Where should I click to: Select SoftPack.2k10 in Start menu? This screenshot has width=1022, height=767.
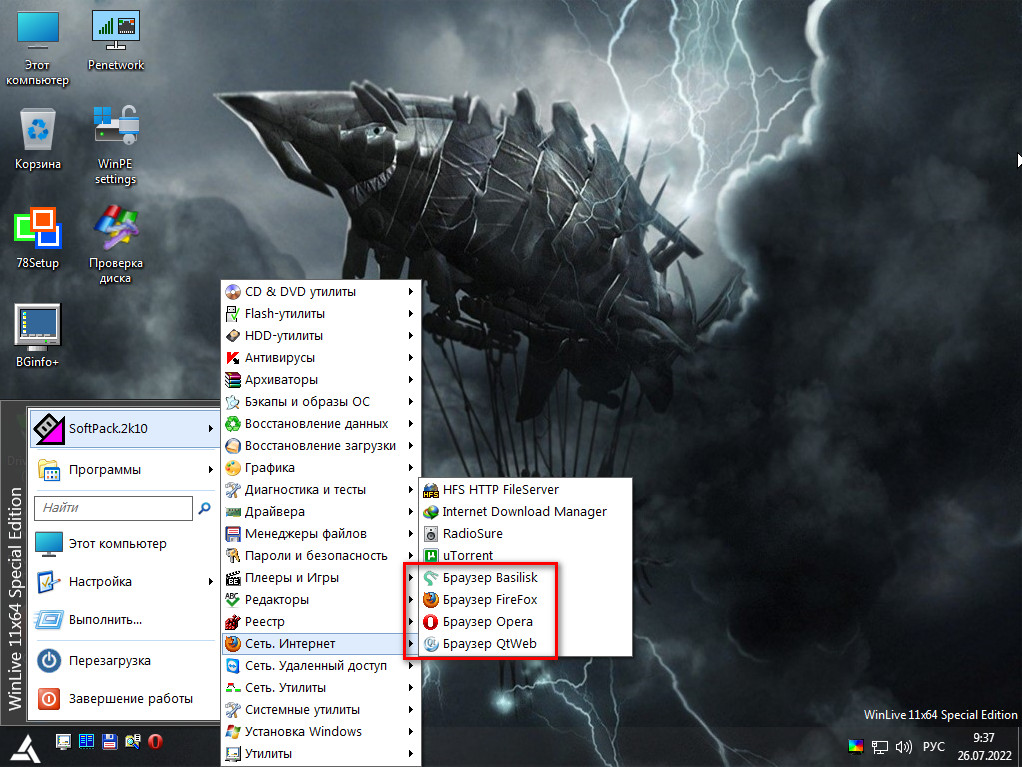[124, 429]
